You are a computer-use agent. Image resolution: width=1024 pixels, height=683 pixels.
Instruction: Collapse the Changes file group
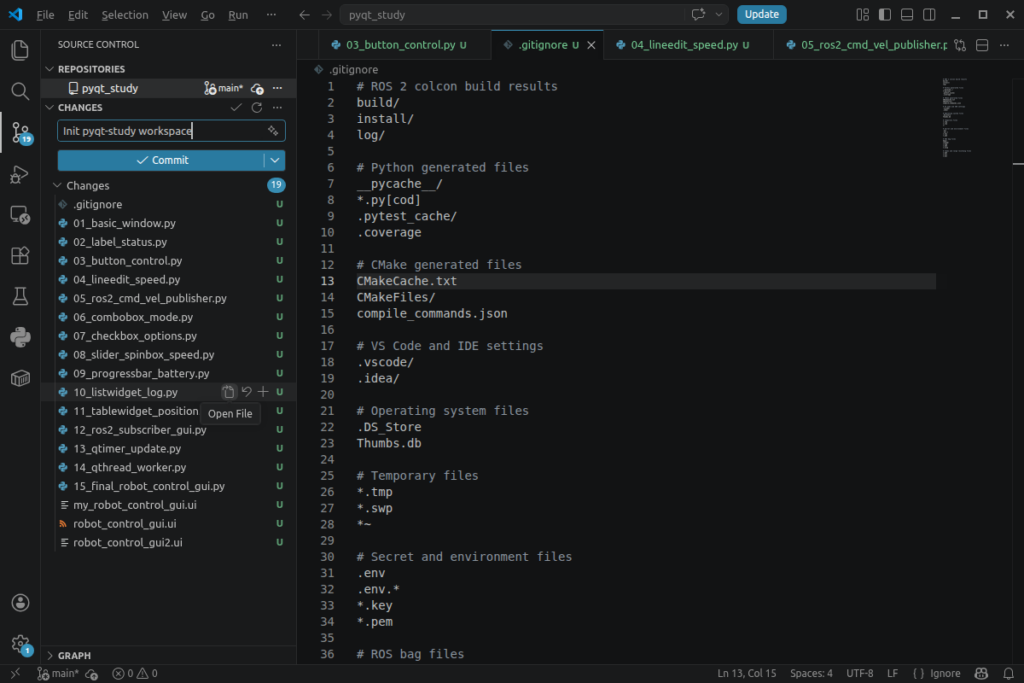[57, 185]
